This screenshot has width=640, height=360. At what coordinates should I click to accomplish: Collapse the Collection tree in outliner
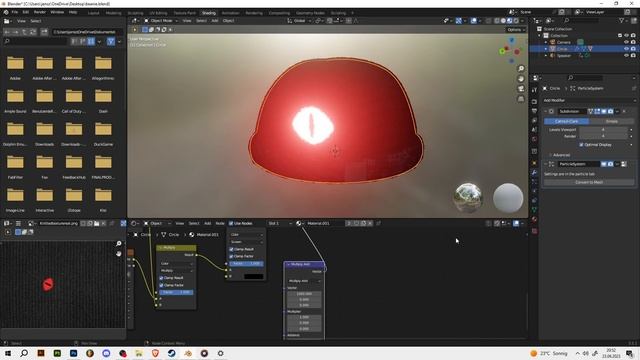540,36
